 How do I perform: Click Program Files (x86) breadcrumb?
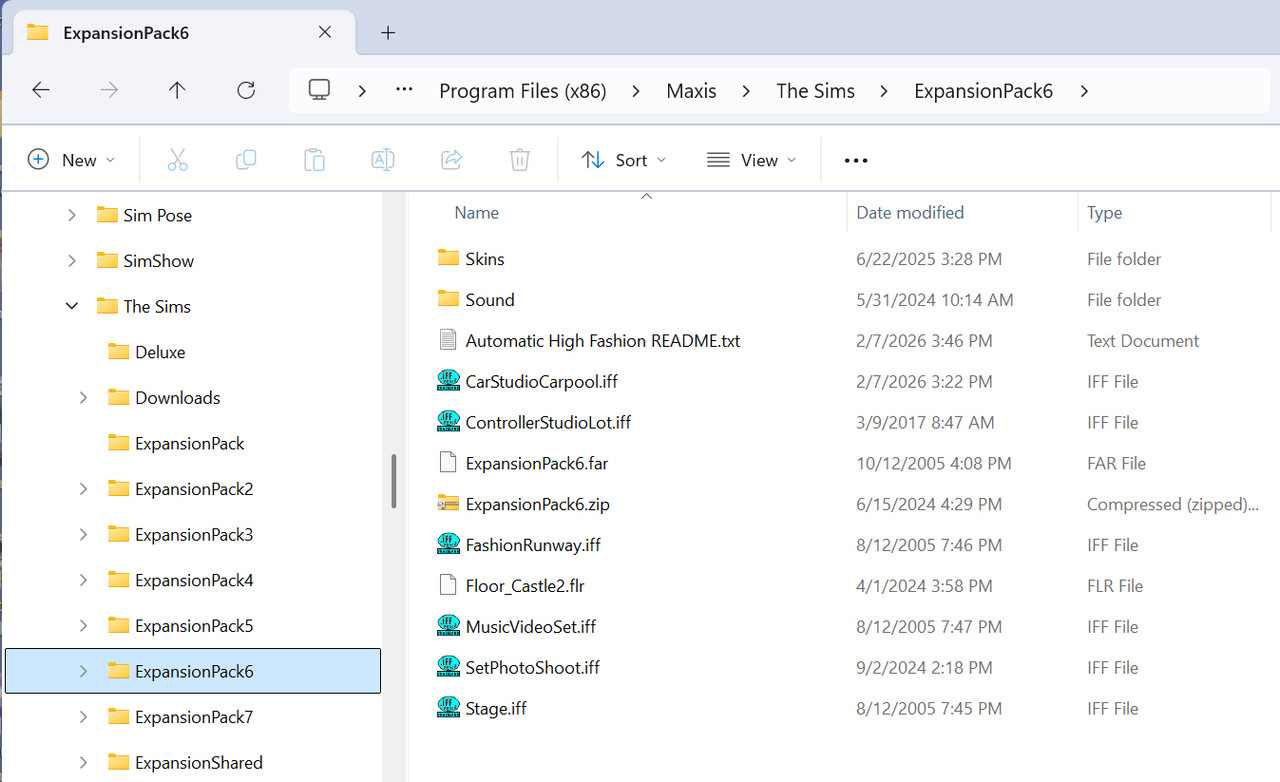point(523,91)
